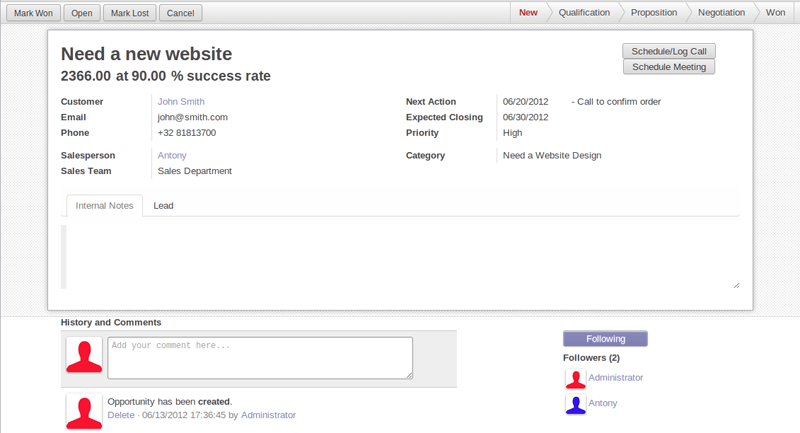Screen dimensions: 800x433
Task: Toggle the Following button
Action: [605, 339]
